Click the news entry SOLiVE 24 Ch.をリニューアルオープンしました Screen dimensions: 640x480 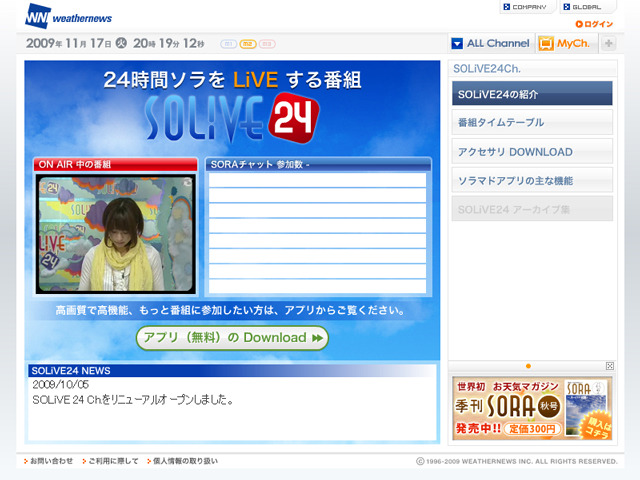(133, 400)
